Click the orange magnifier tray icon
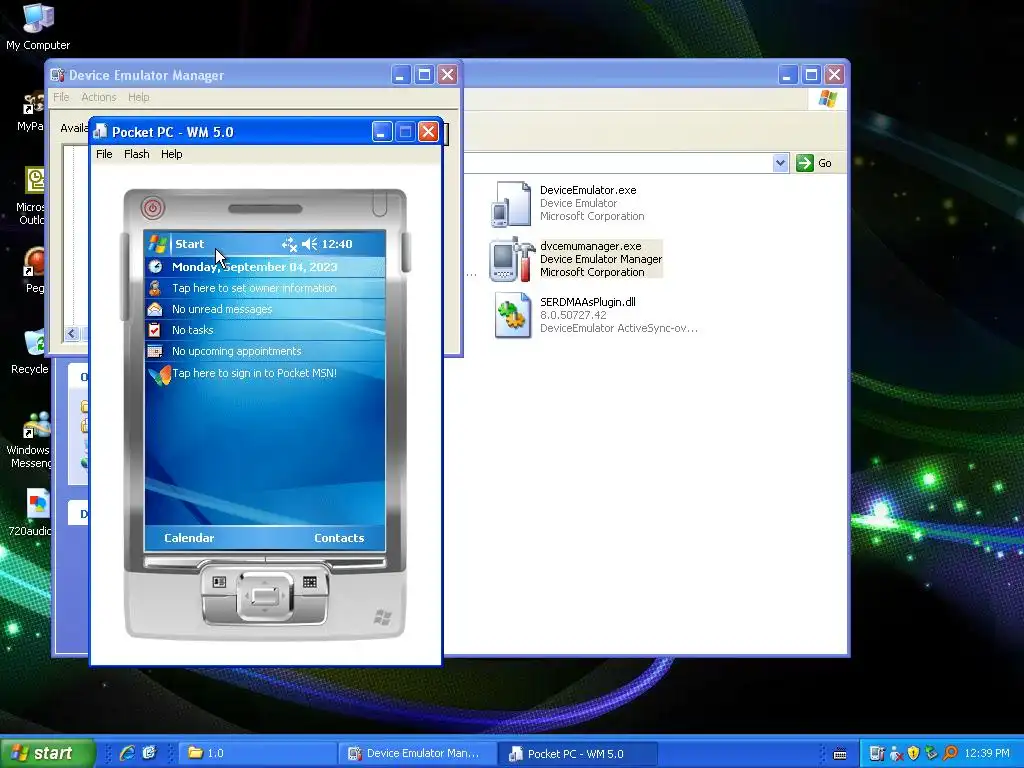 pos(950,754)
